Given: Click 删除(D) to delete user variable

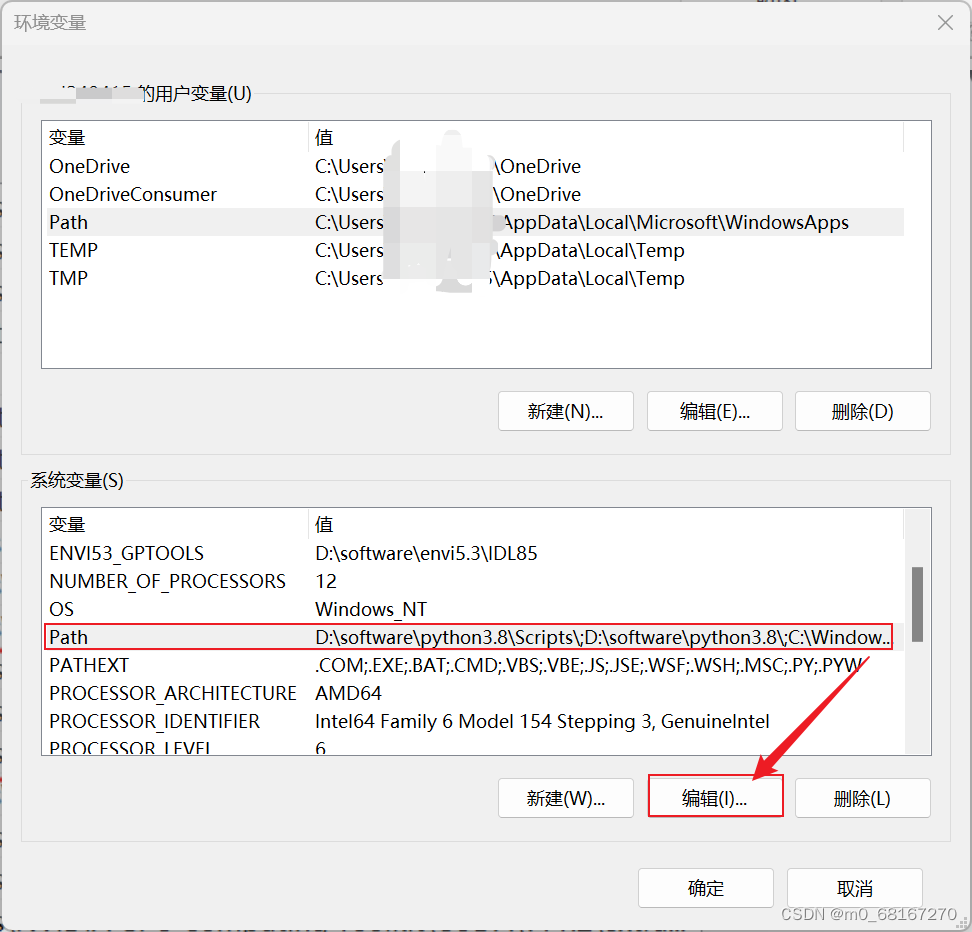Looking at the screenshot, I should click(x=862, y=411).
